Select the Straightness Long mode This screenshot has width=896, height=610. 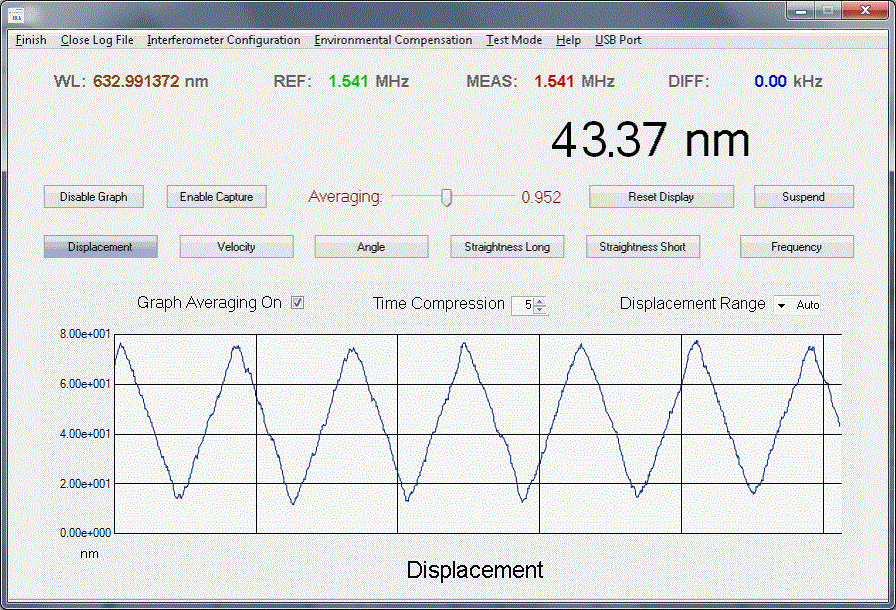click(507, 247)
